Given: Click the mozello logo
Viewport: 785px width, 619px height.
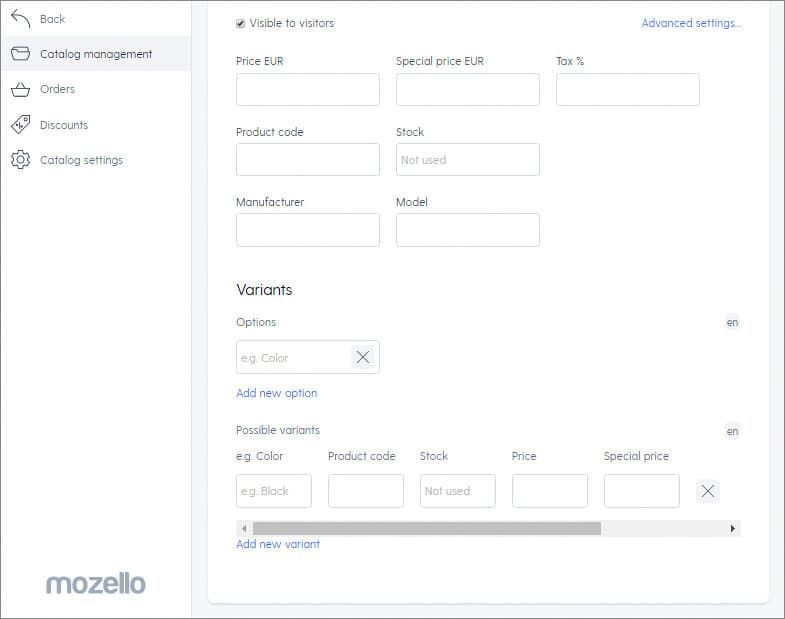Looking at the screenshot, I should (96, 584).
